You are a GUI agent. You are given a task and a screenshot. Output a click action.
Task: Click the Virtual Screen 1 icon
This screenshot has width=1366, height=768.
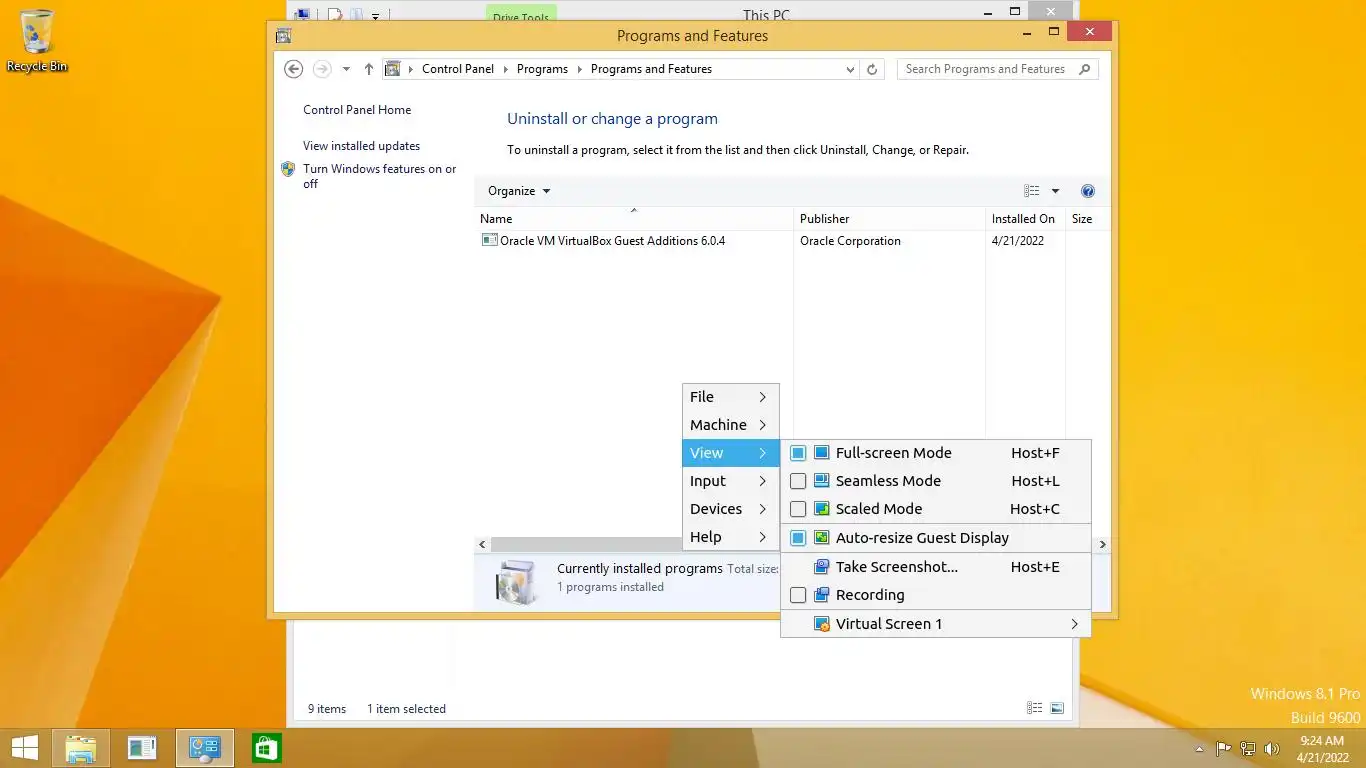pos(821,624)
